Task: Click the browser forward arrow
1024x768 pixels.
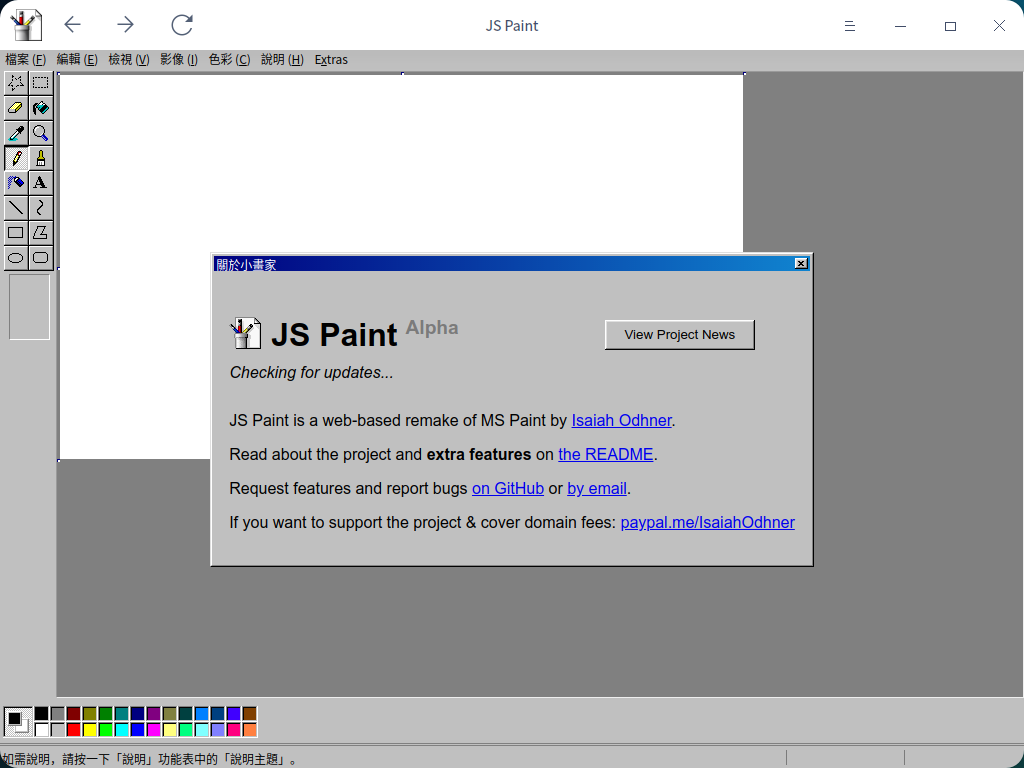Action: tap(125, 25)
